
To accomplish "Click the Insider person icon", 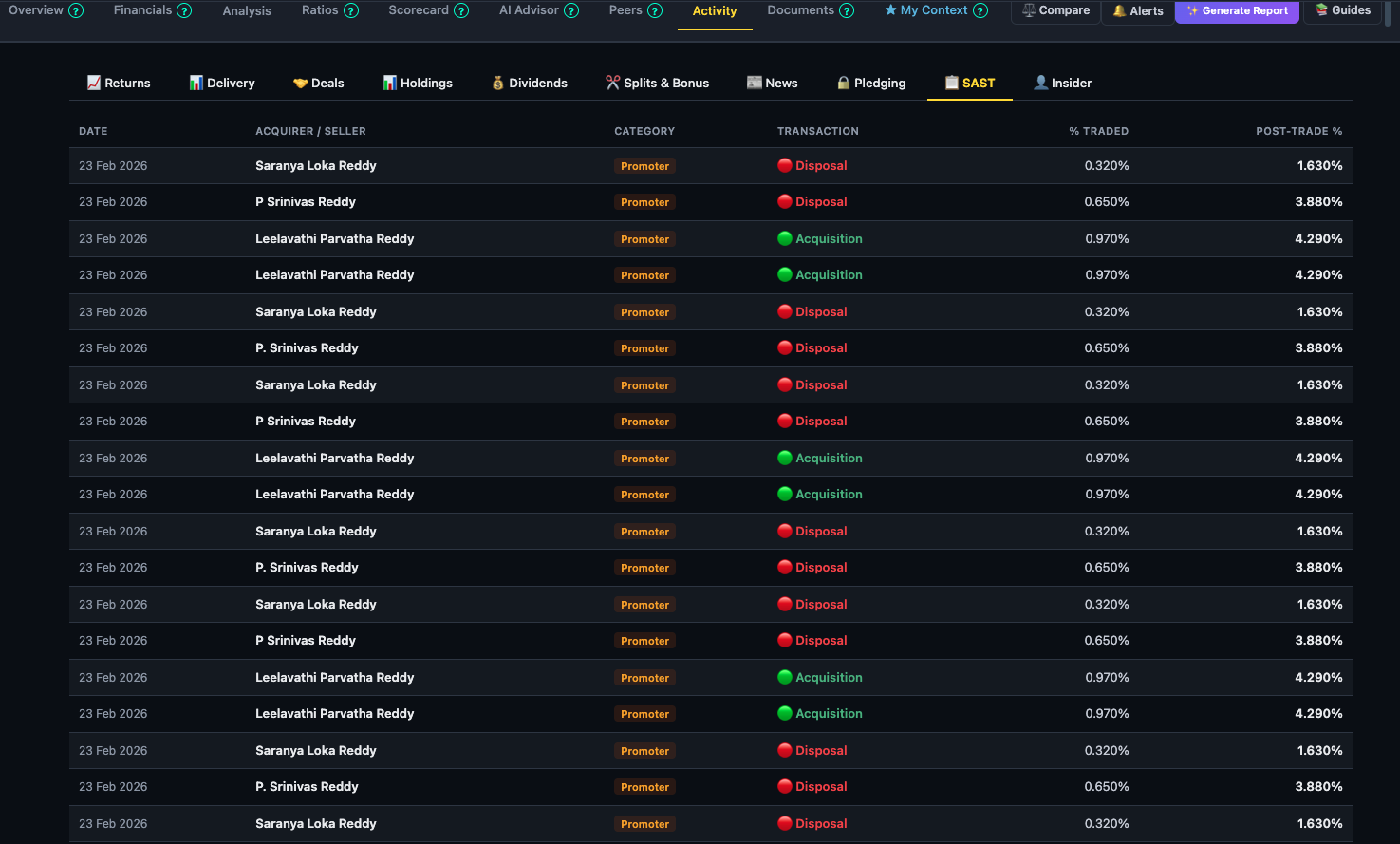I will click(x=1040, y=83).
